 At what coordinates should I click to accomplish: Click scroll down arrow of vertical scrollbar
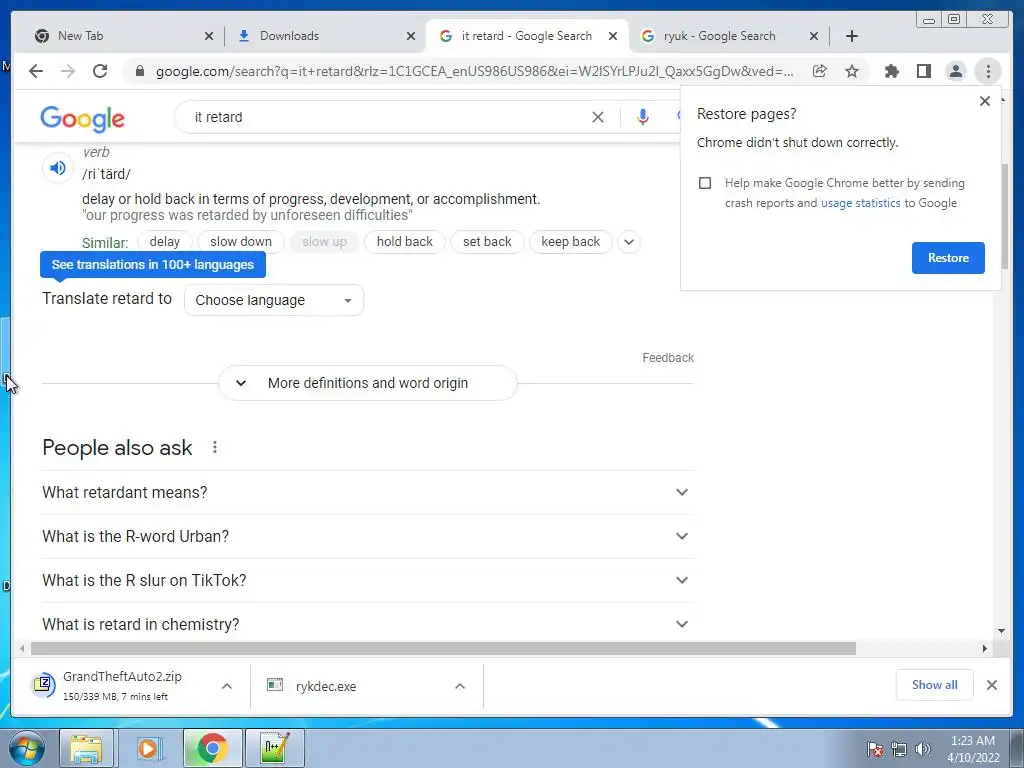[1002, 631]
